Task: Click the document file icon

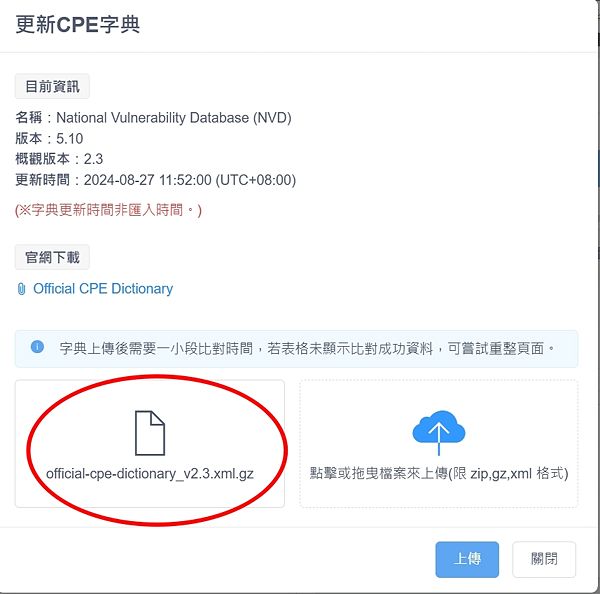Action: pyautogui.click(x=150, y=433)
